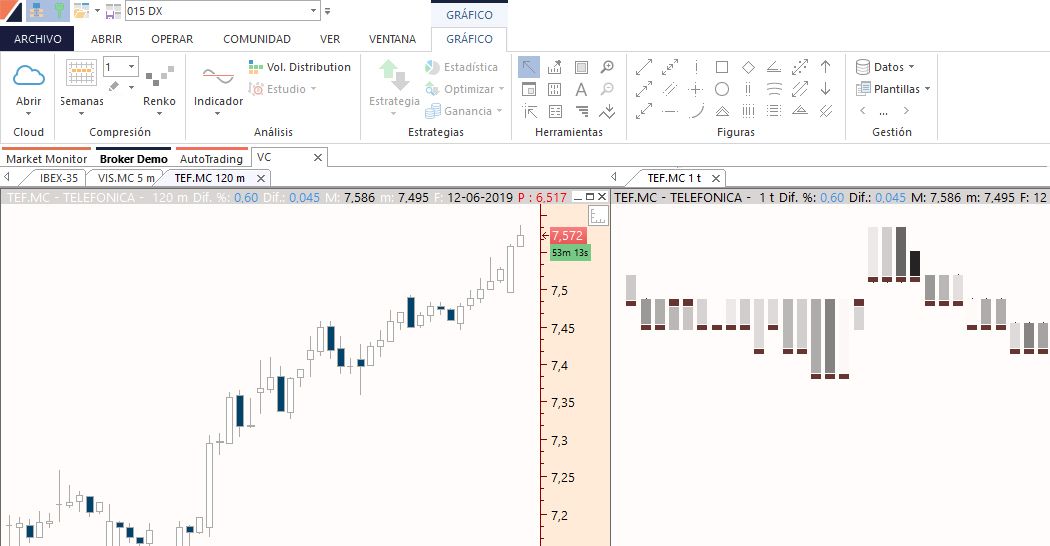Click the green '53m 13s' countdown label

click(570, 253)
